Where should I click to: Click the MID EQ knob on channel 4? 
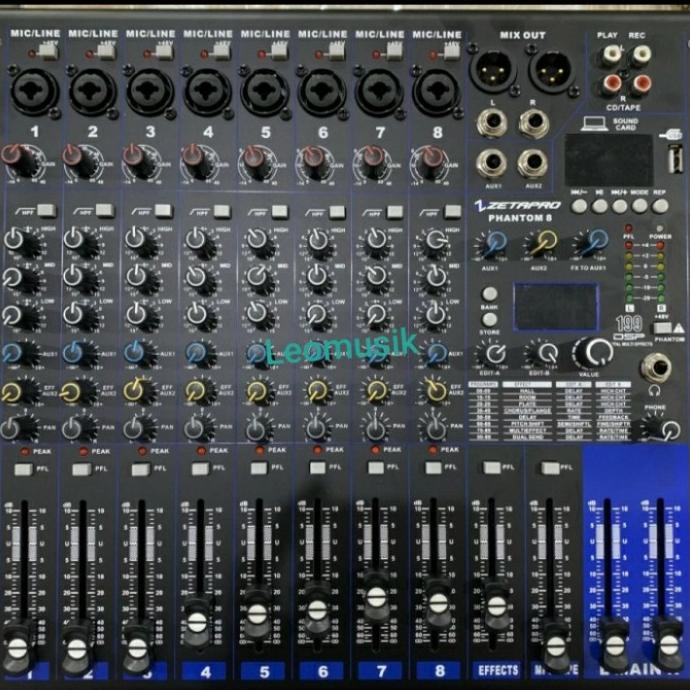click(x=197, y=278)
